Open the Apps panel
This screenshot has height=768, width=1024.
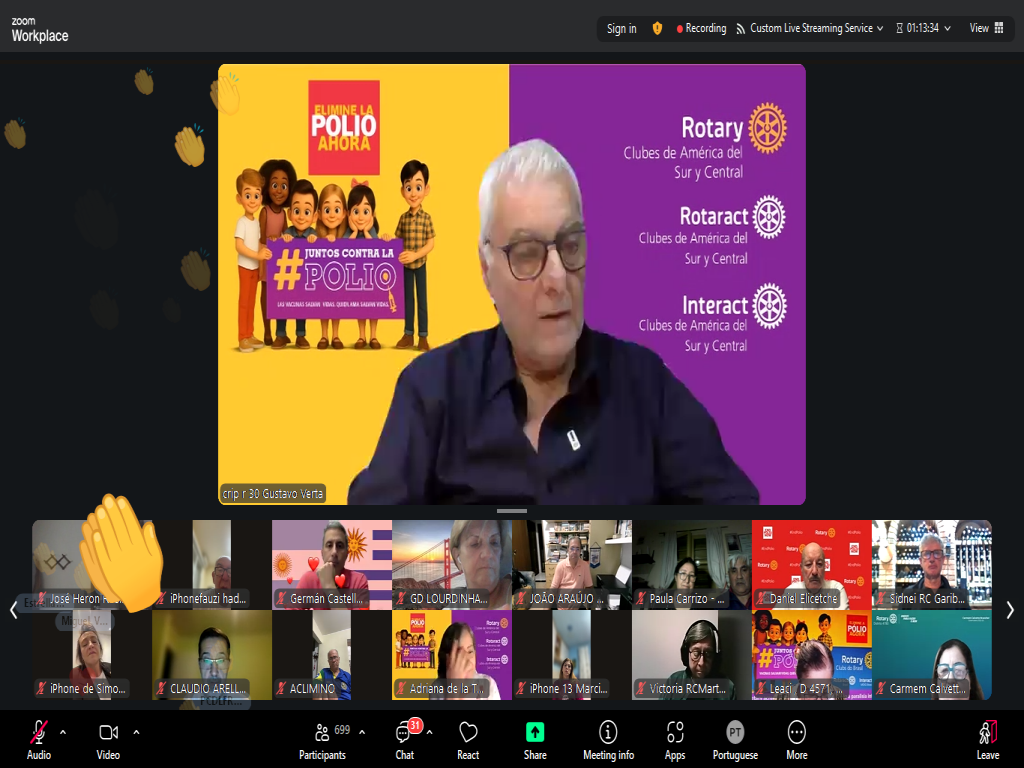(675, 732)
